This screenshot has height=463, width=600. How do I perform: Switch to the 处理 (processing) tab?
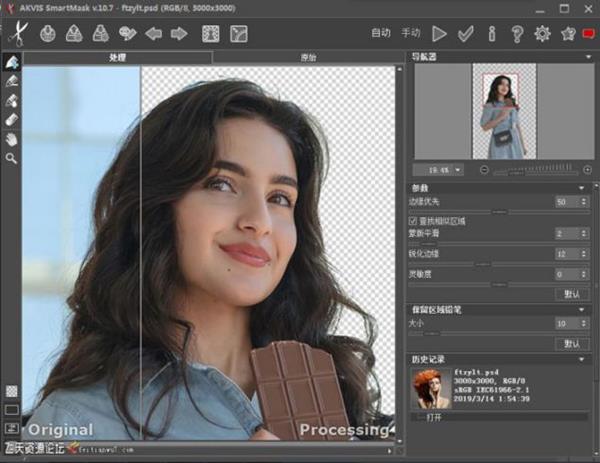coord(118,58)
